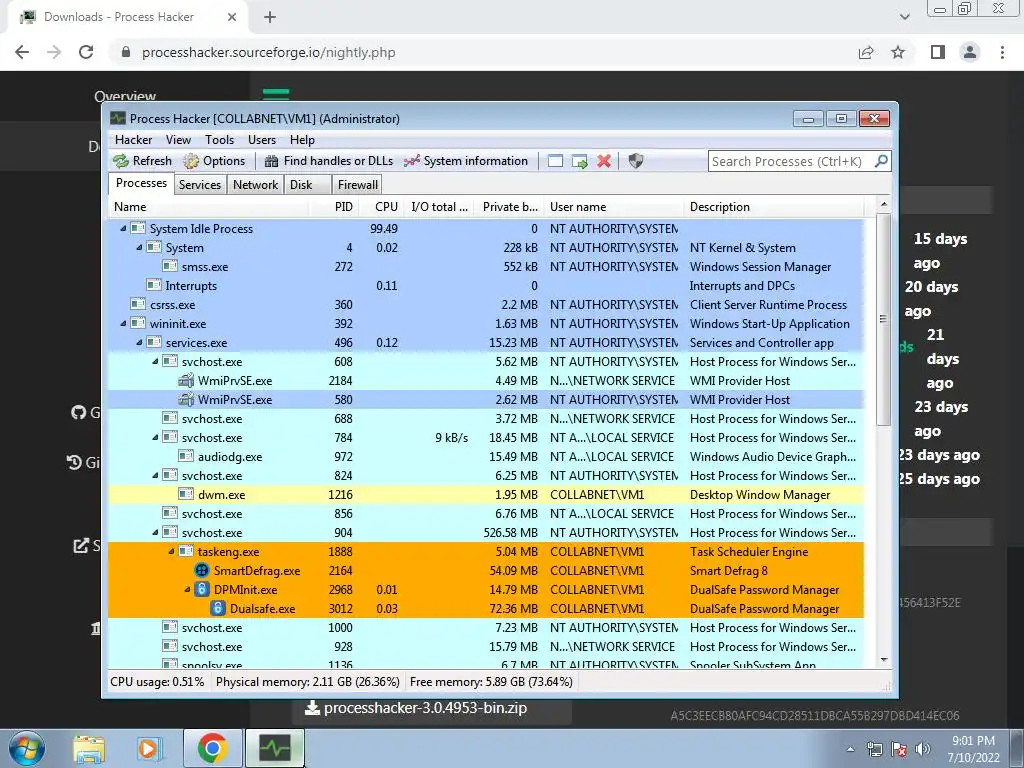Switch to the Services tab
The width and height of the screenshot is (1024, 768).
pyautogui.click(x=200, y=185)
